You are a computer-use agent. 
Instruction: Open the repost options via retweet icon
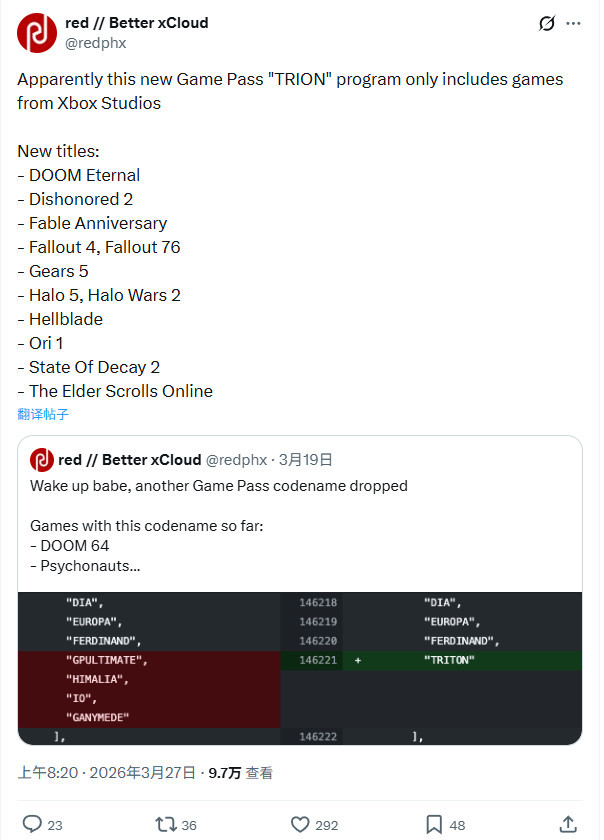(164, 824)
